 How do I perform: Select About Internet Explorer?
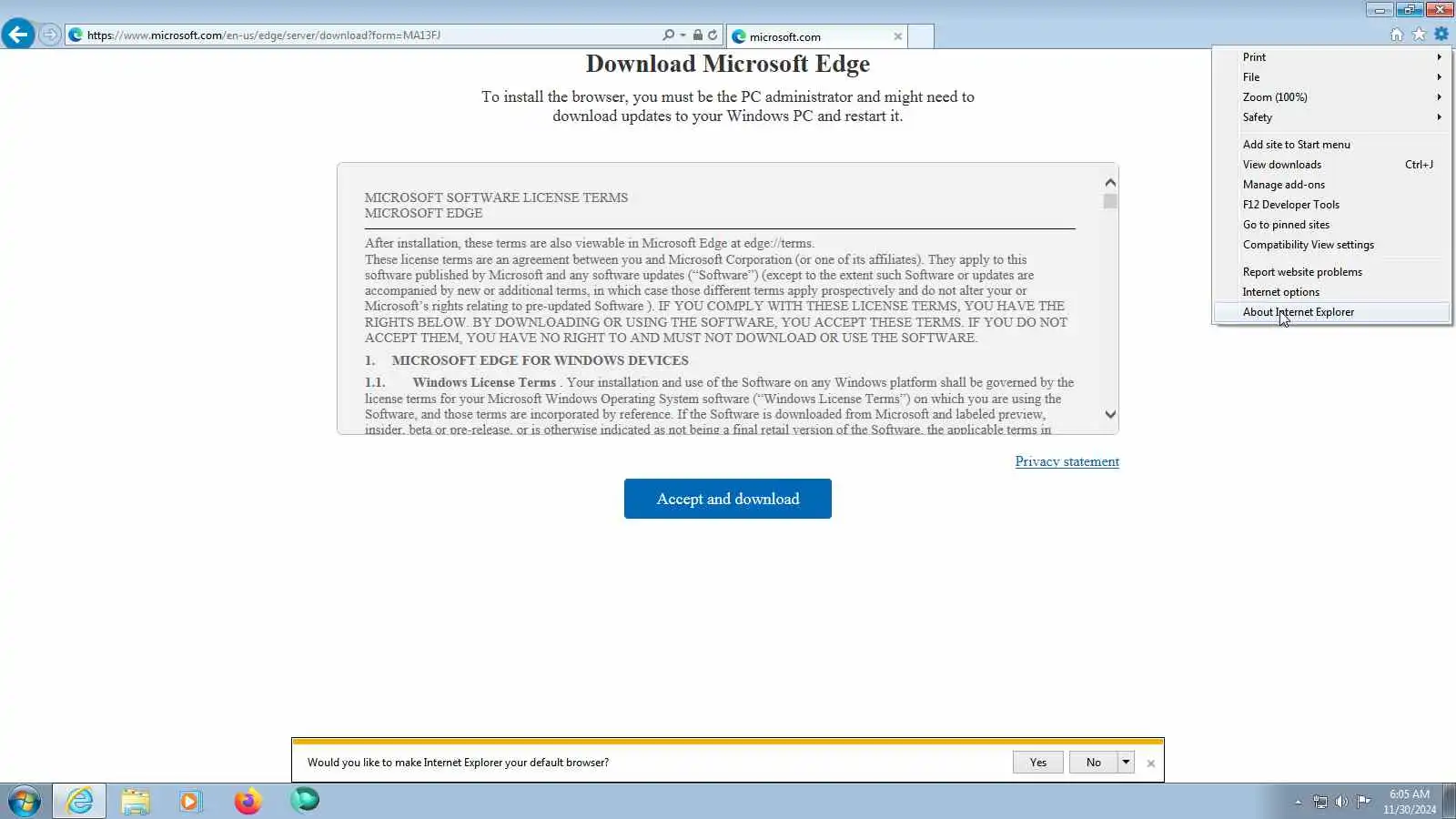click(1332, 311)
